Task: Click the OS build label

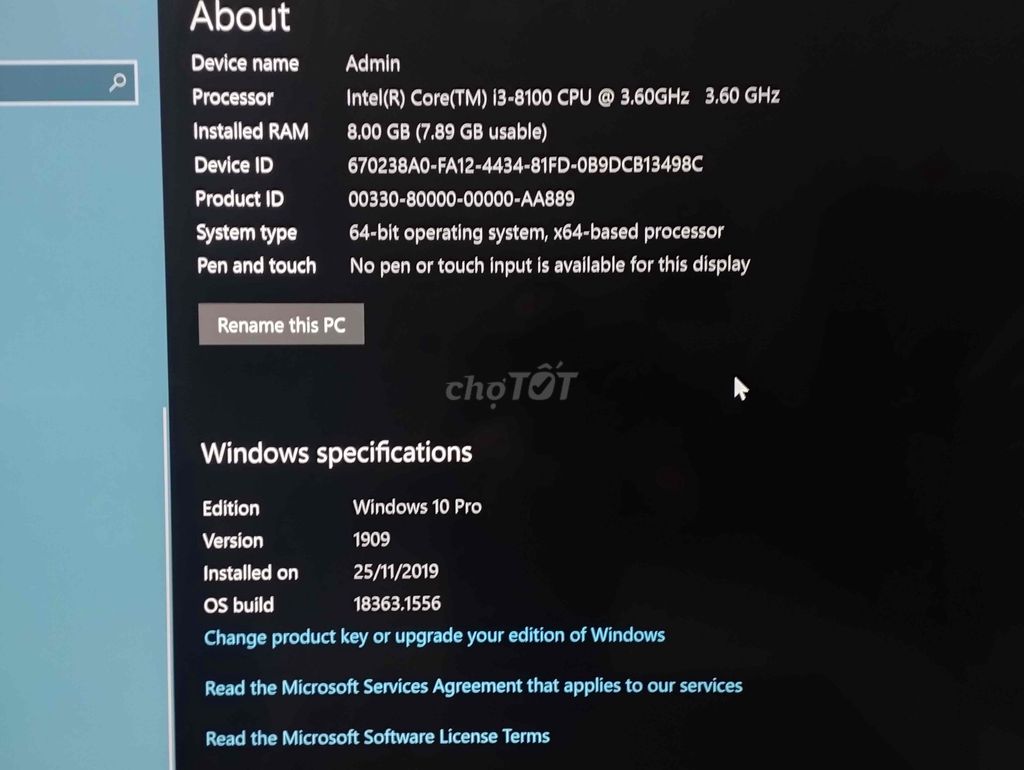Action: click(238, 605)
